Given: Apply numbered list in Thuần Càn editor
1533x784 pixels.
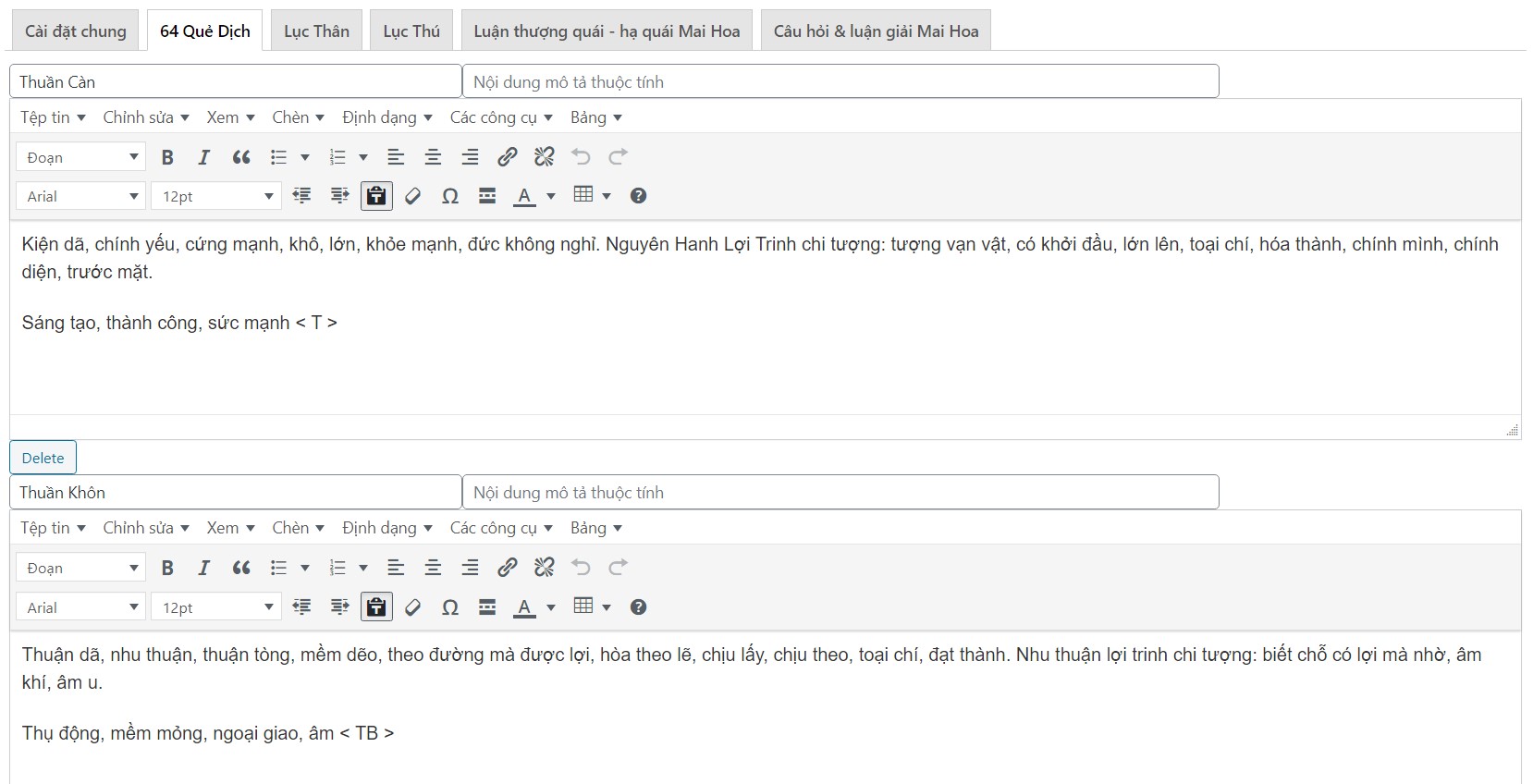Looking at the screenshot, I should pos(337,157).
